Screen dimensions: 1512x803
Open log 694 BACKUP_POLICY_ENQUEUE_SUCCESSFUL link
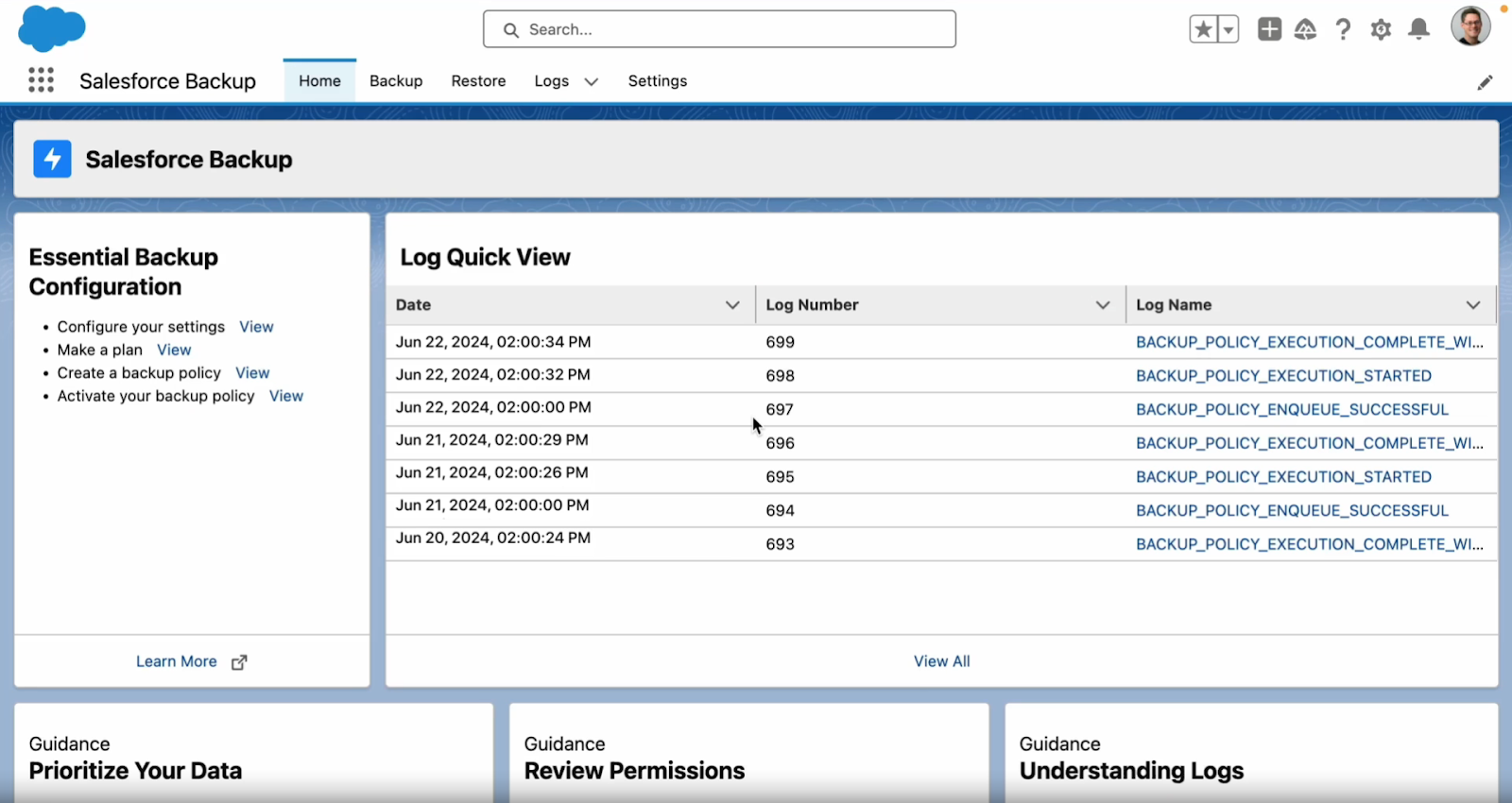[1292, 511]
